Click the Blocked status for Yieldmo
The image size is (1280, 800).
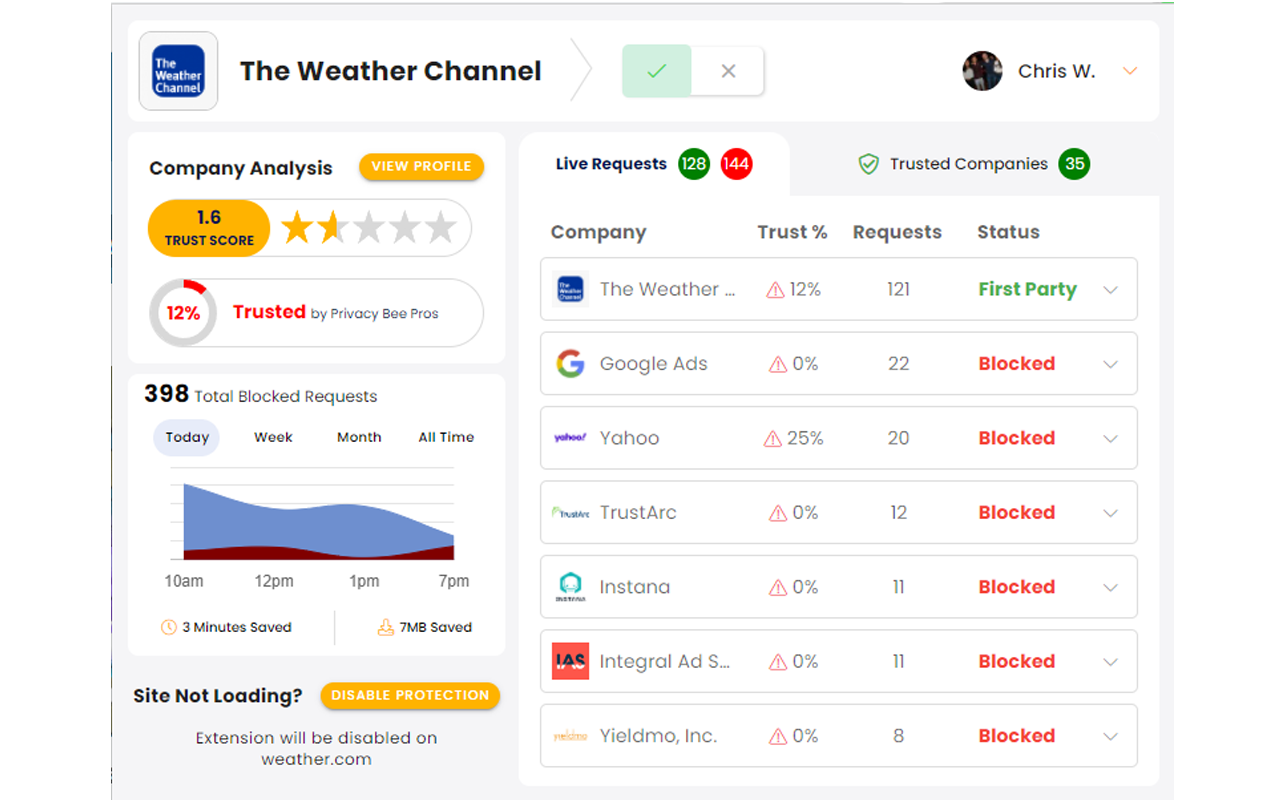coord(1017,736)
